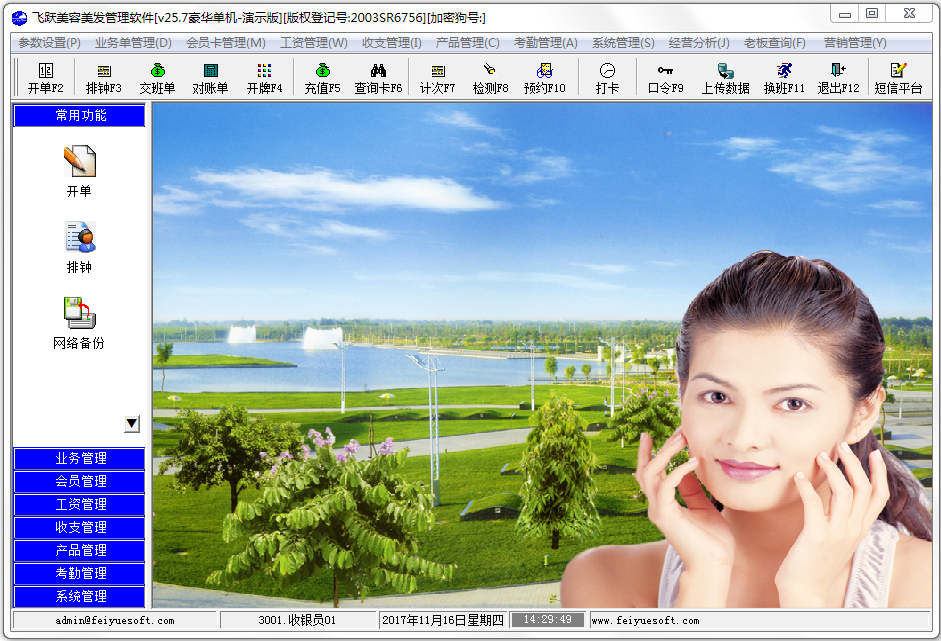
Task: Open the 会员卡管理(M) menu
Action: 226,43
